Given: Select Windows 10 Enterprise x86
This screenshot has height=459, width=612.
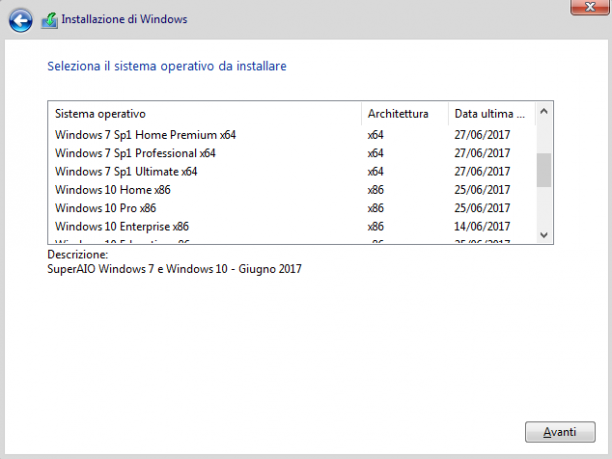Looking at the screenshot, I should coord(292,226).
